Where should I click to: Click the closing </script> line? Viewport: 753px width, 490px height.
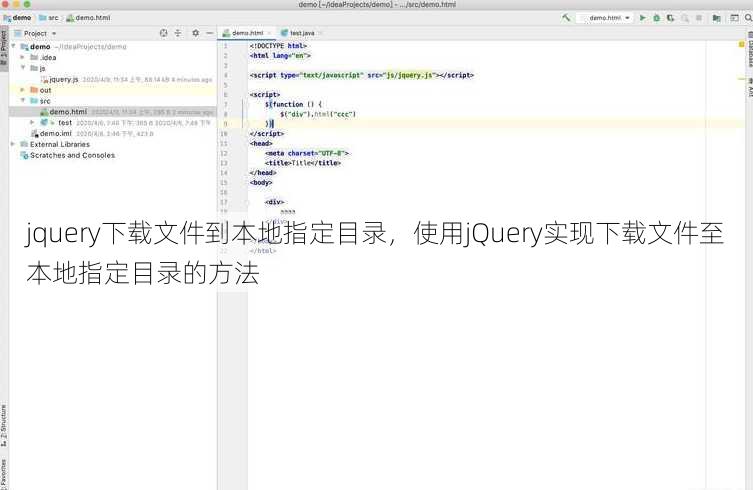[x=267, y=134]
